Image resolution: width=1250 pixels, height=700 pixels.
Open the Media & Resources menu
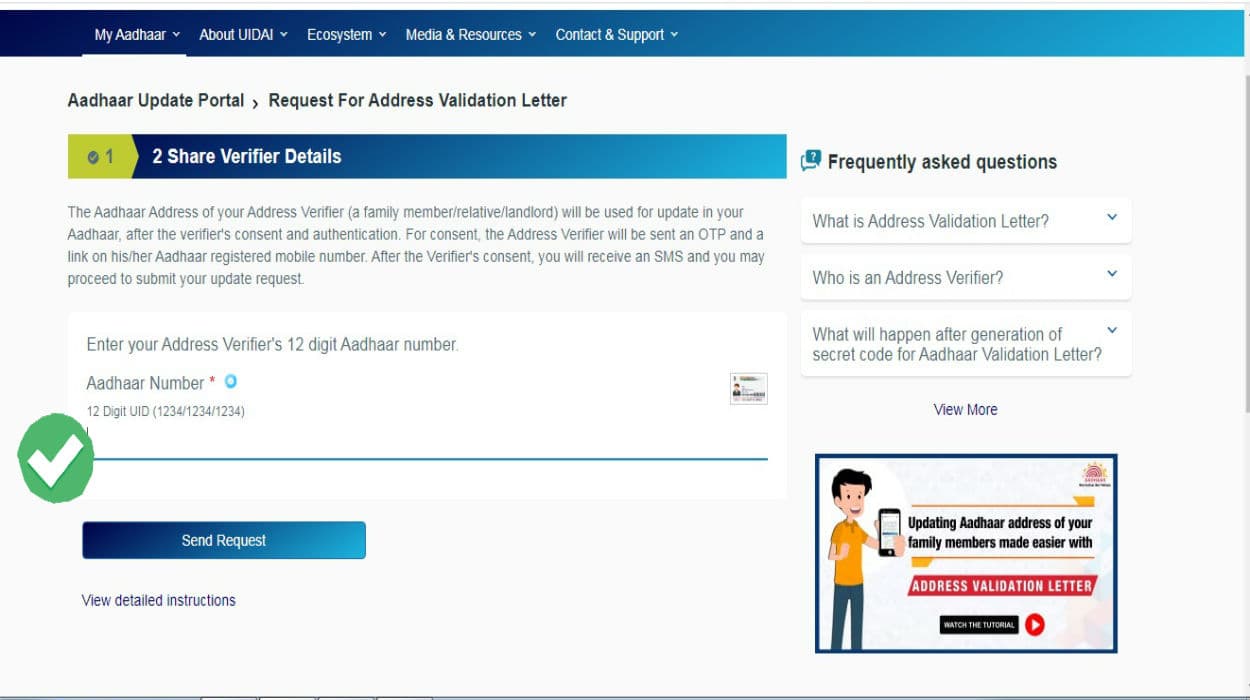tap(470, 35)
